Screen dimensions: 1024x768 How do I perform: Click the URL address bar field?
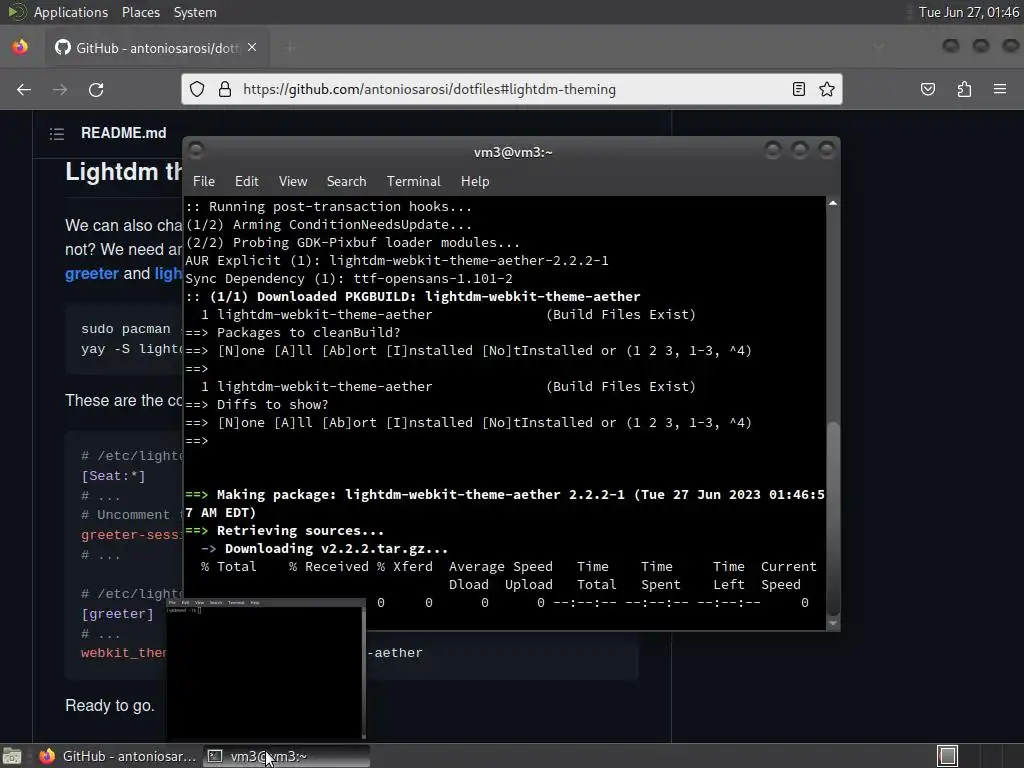512,89
